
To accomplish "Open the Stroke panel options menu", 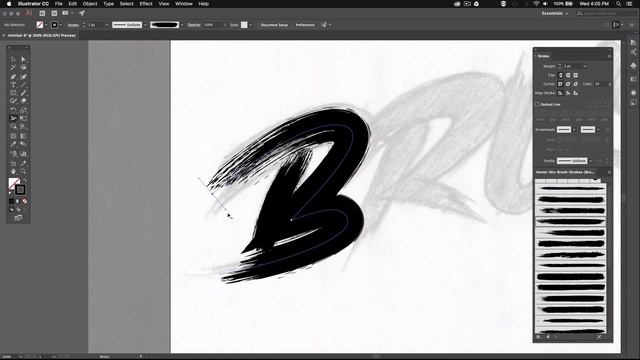I will (609, 56).
